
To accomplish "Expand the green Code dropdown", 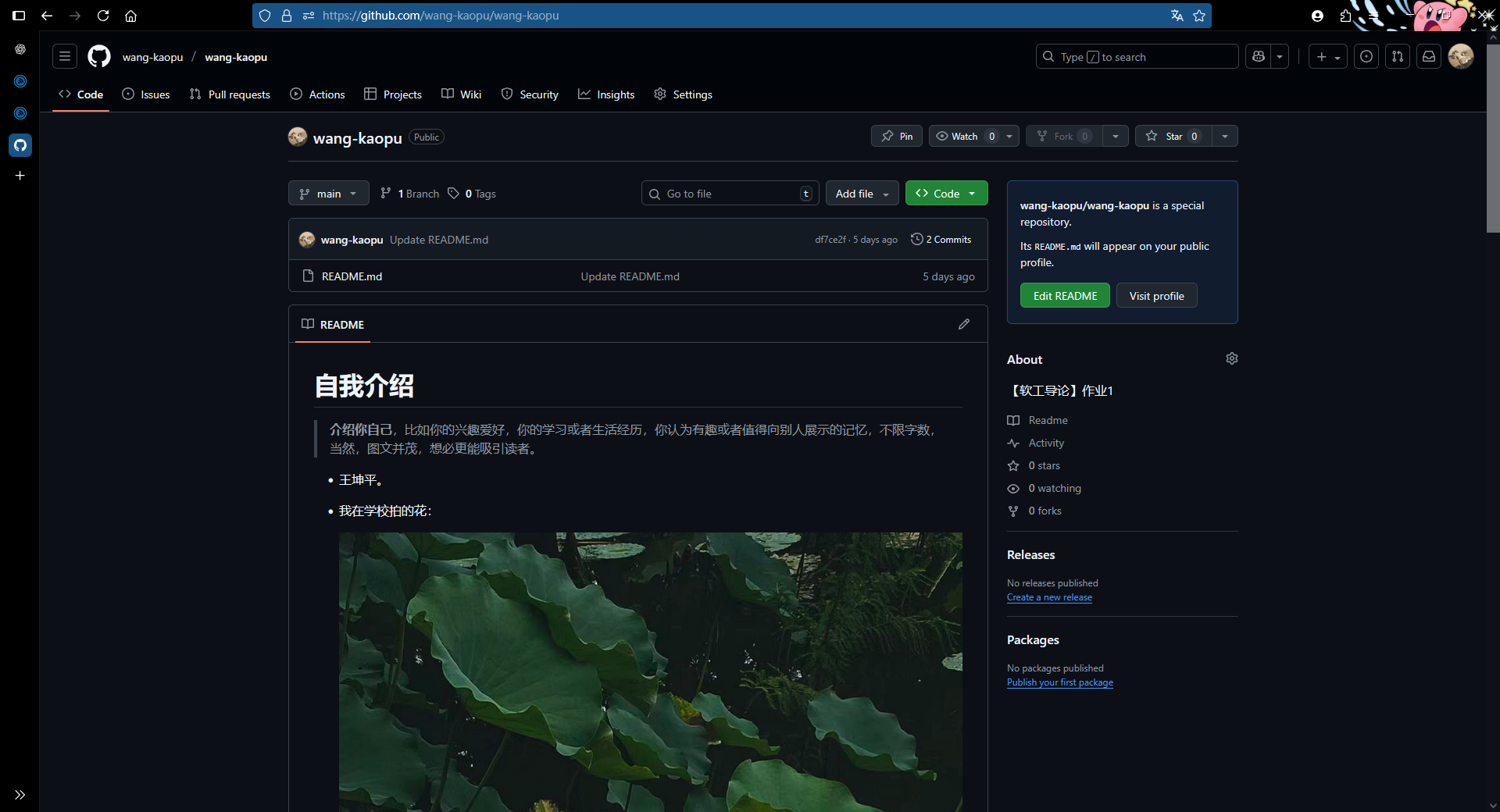I will pyautogui.click(x=946, y=193).
